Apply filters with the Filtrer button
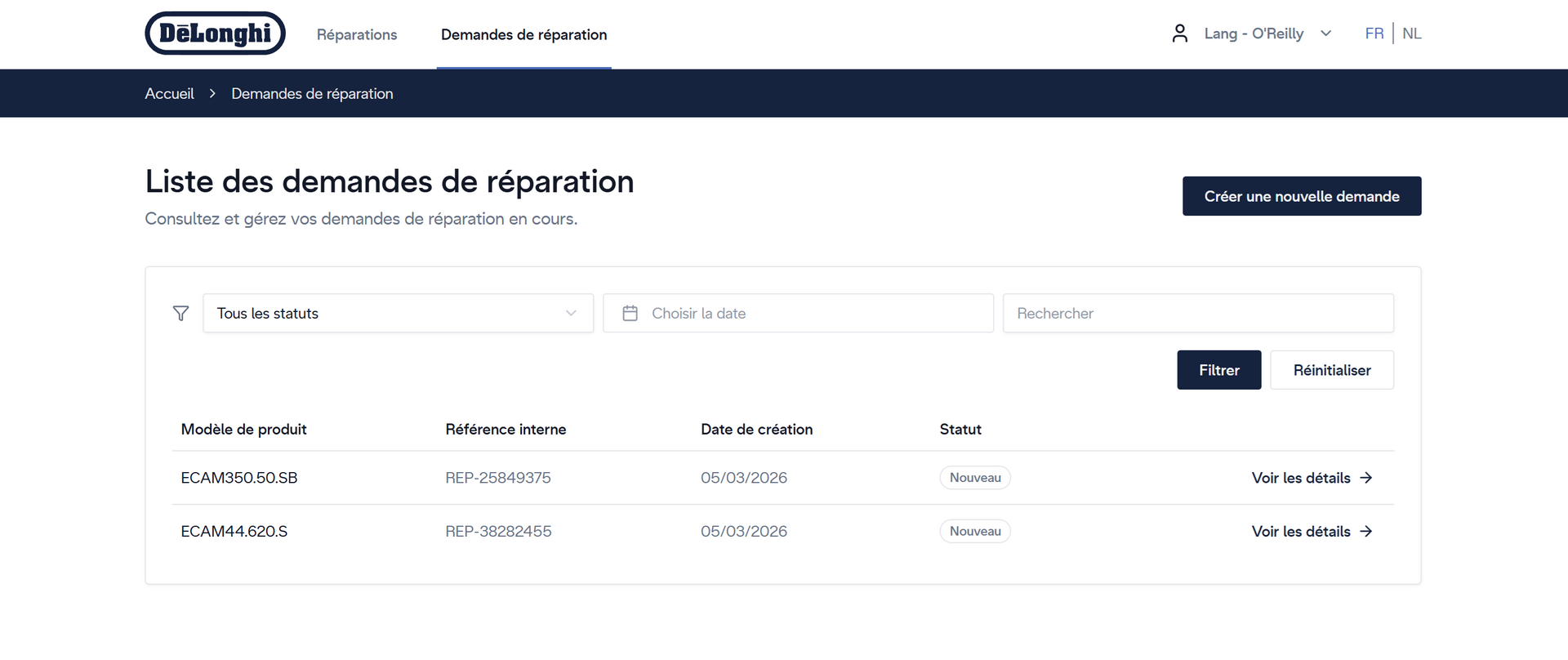 click(1218, 370)
